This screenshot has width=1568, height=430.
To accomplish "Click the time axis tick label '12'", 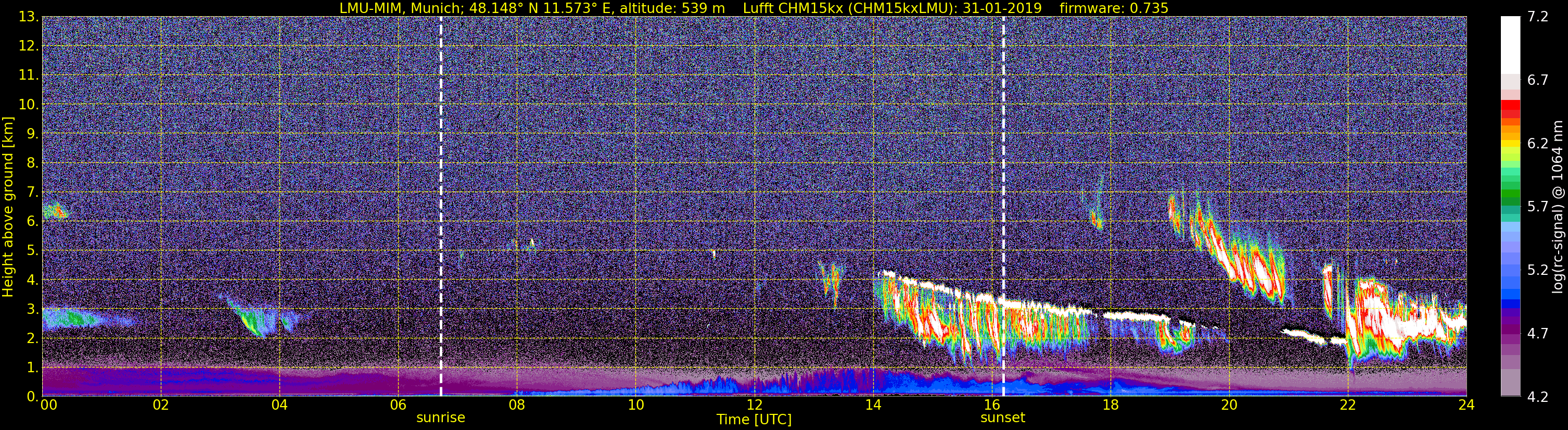I will tap(754, 406).
